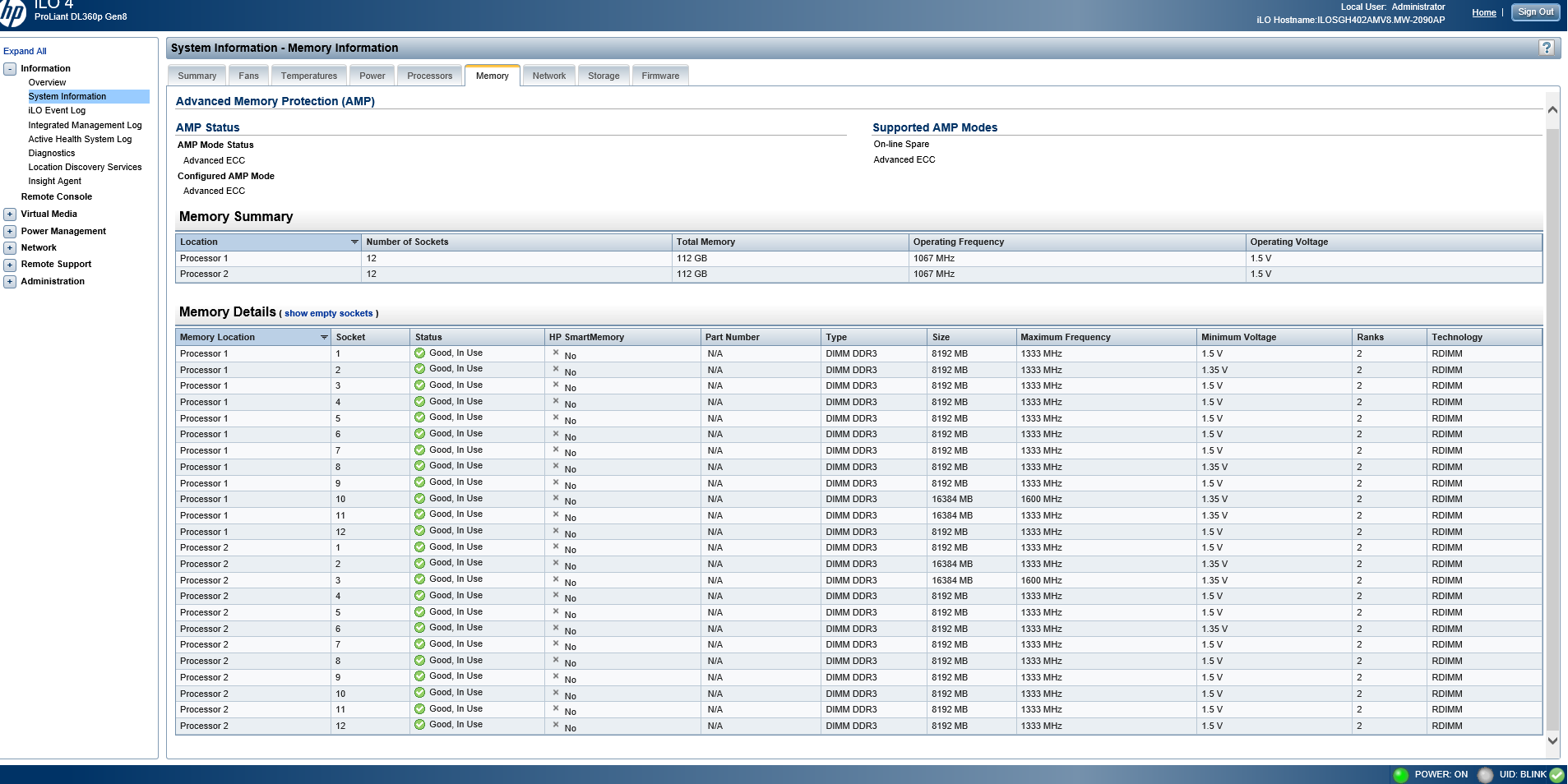
Task: Click the Expand All link
Action: pyautogui.click(x=25, y=51)
